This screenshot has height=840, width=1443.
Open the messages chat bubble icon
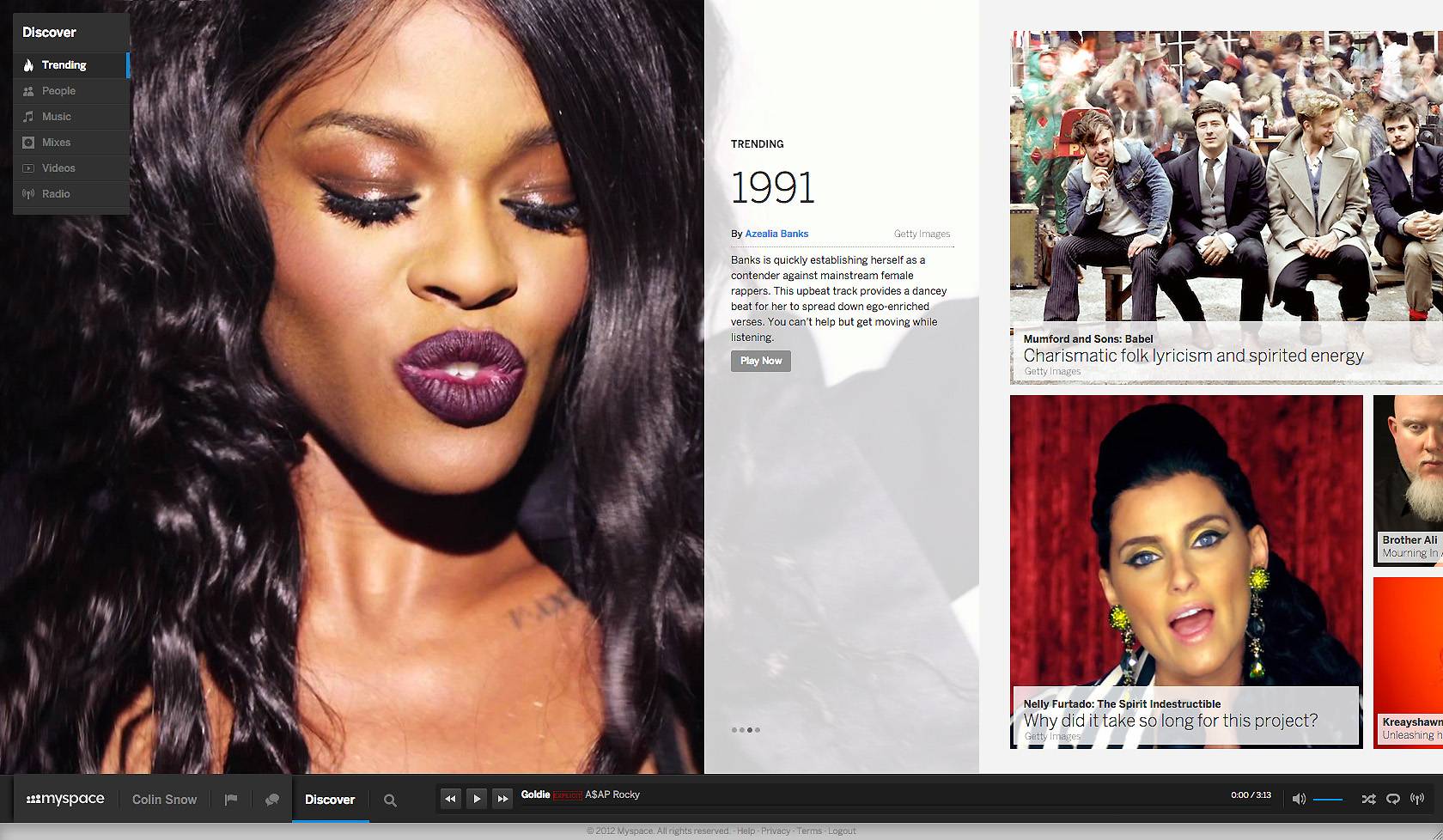tap(272, 800)
